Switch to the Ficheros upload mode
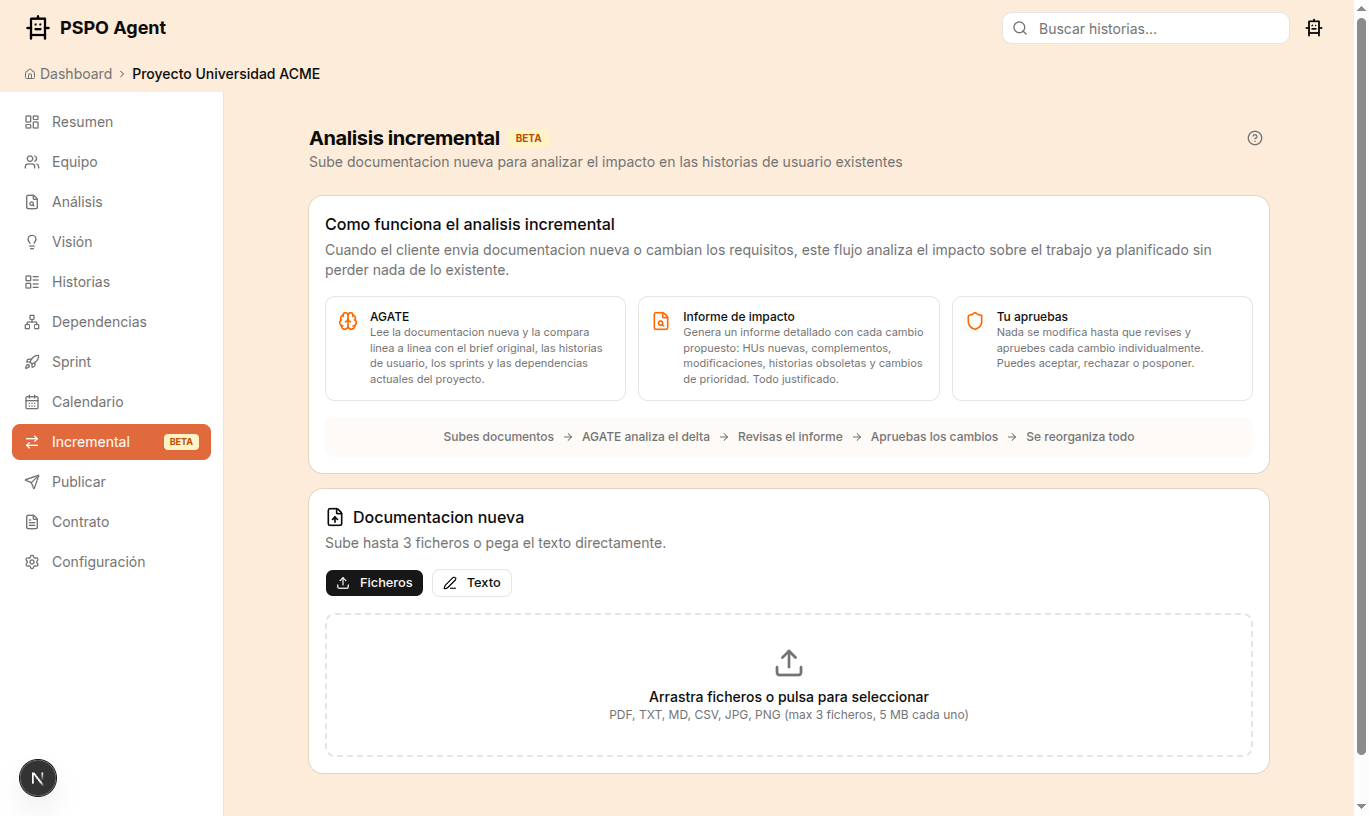Viewport: 1369px width, 816px height. click(374, 582)
